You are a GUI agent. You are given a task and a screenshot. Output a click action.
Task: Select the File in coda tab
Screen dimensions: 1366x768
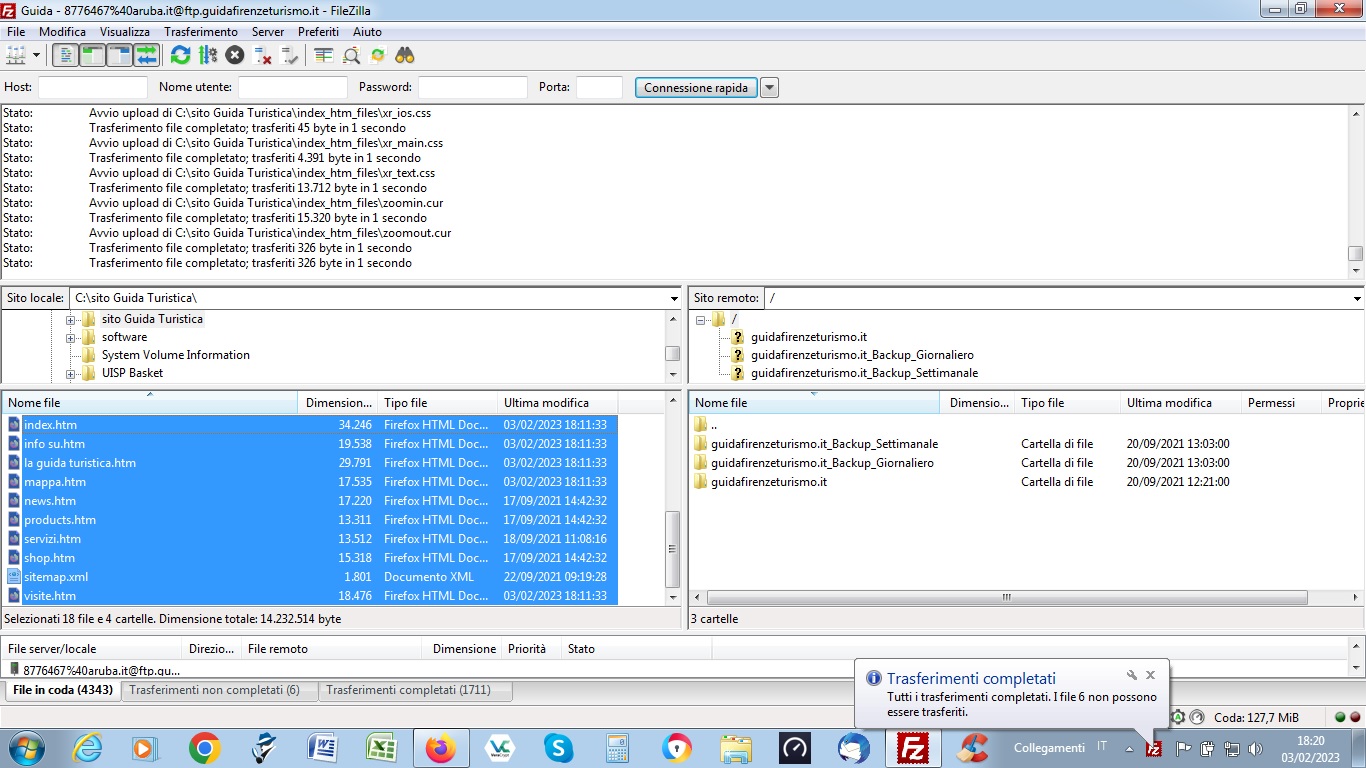pos(63,690)
